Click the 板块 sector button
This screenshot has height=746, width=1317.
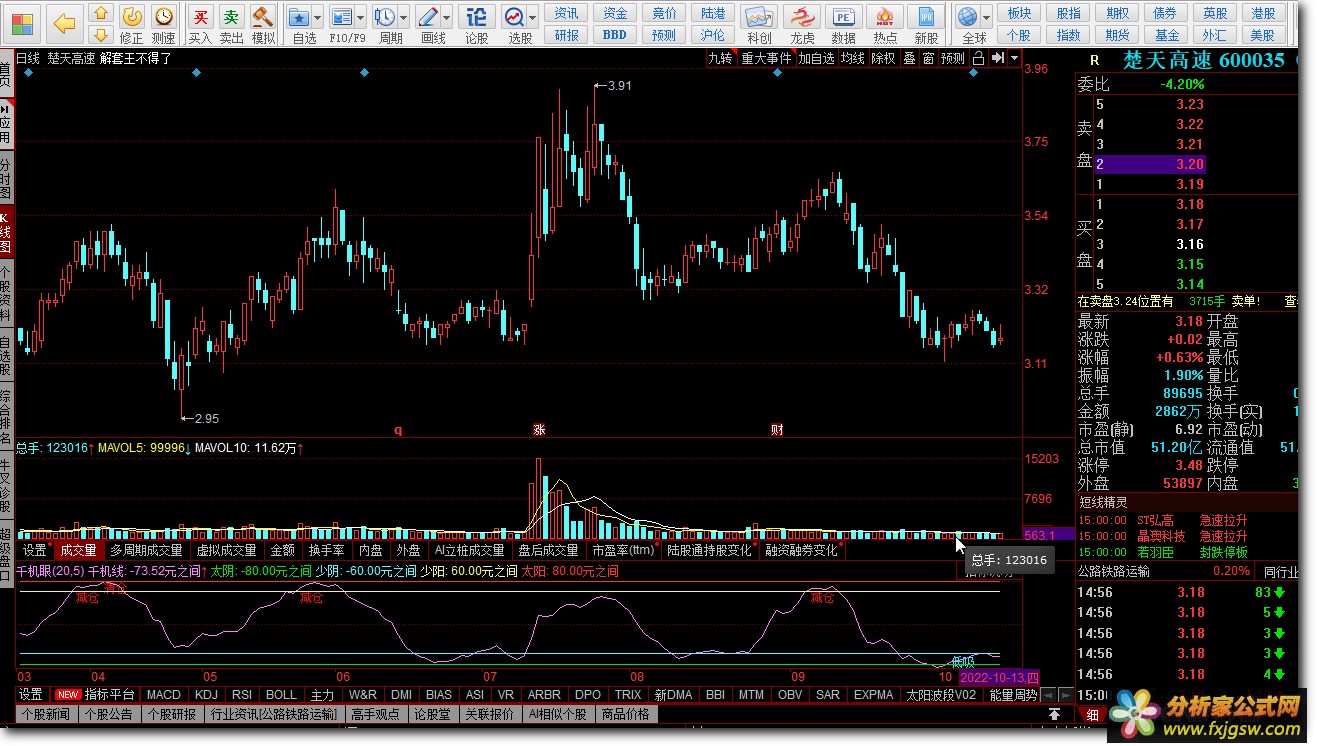1019,13
